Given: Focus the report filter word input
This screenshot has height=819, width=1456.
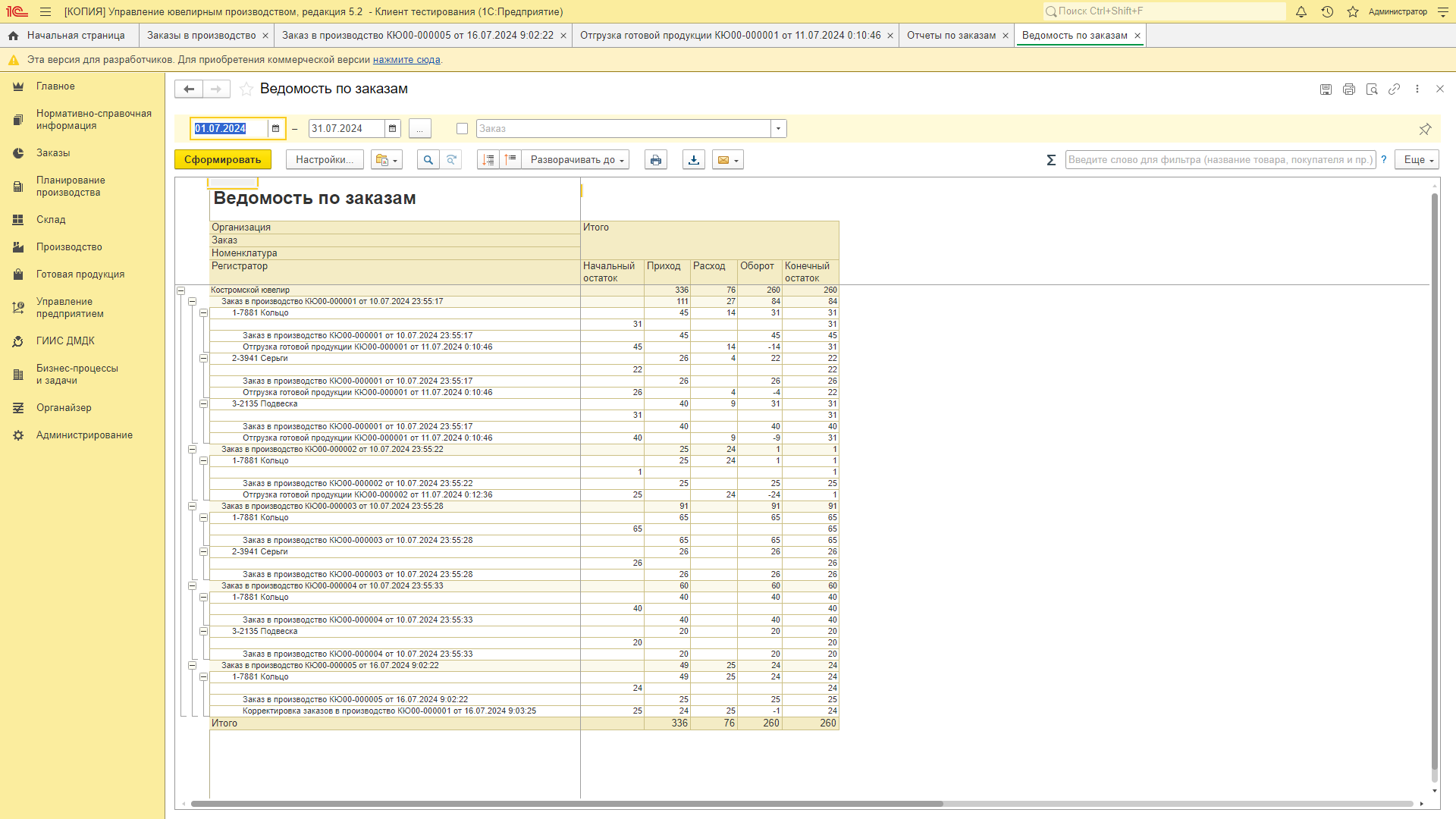Looking at the screenshot, I should (x=1220, y=160).
